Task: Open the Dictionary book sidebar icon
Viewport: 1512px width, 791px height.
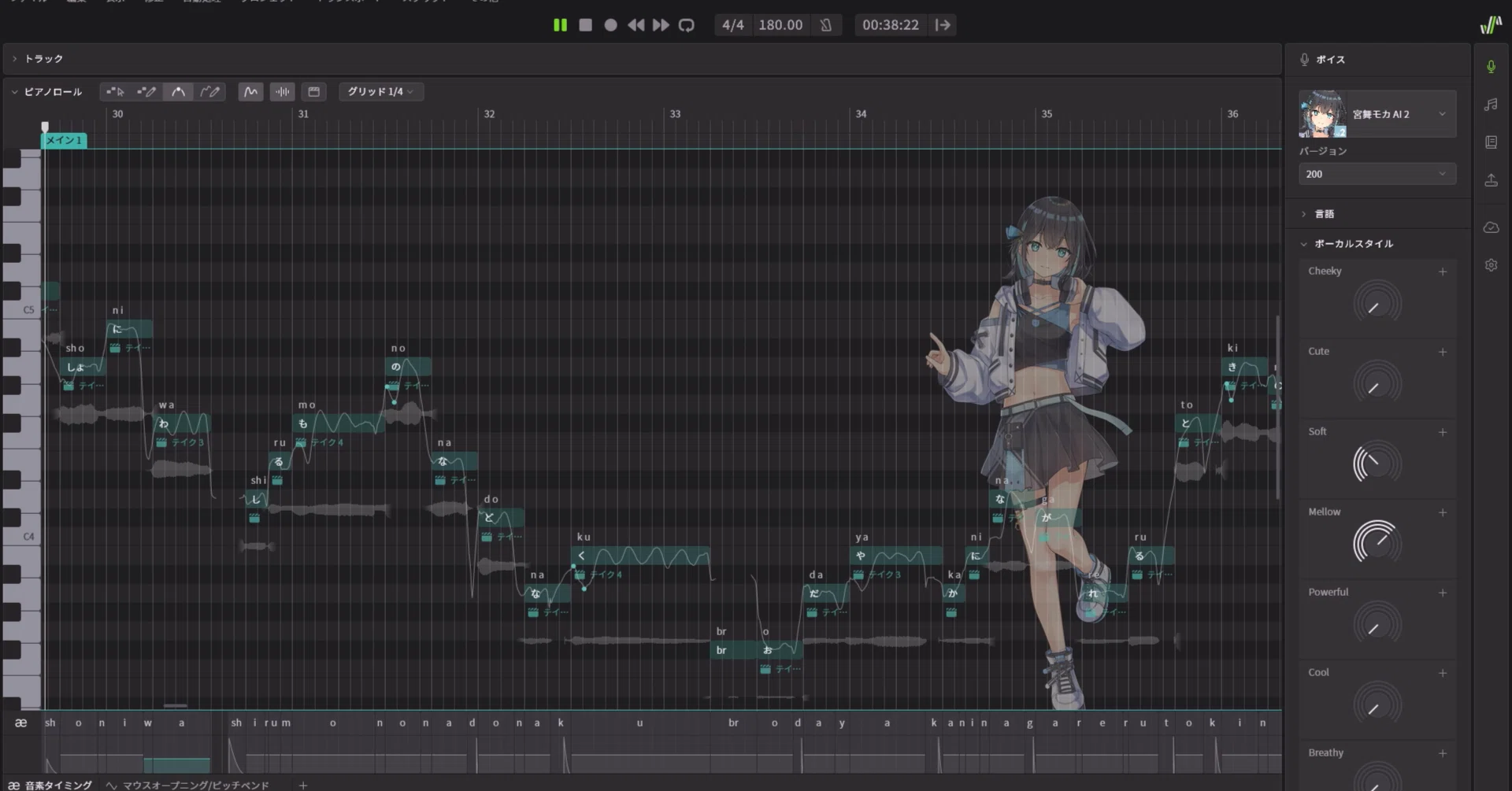Action: pos(1491,142)
